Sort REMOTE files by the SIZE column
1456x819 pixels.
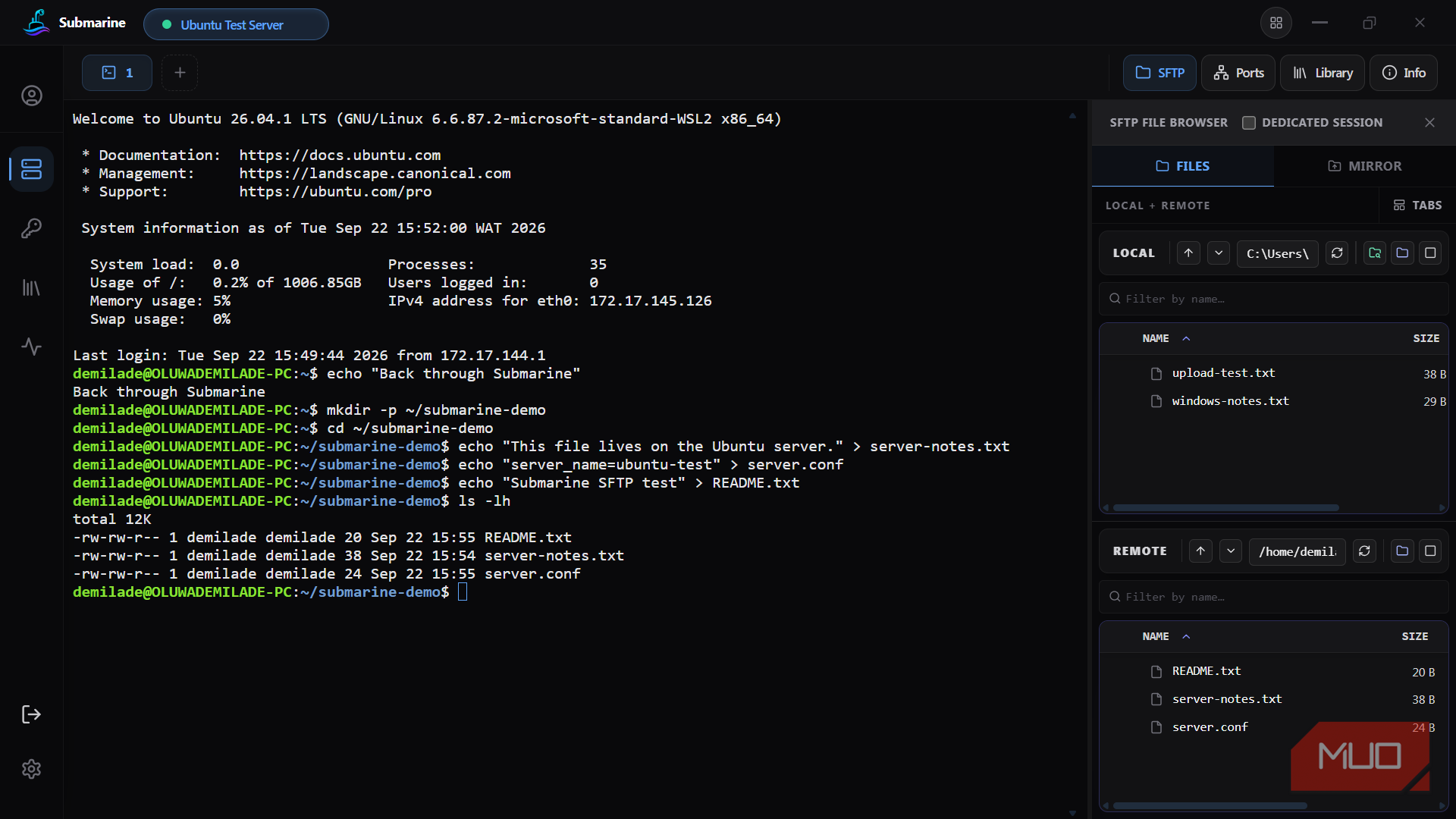click(1414, 636)
